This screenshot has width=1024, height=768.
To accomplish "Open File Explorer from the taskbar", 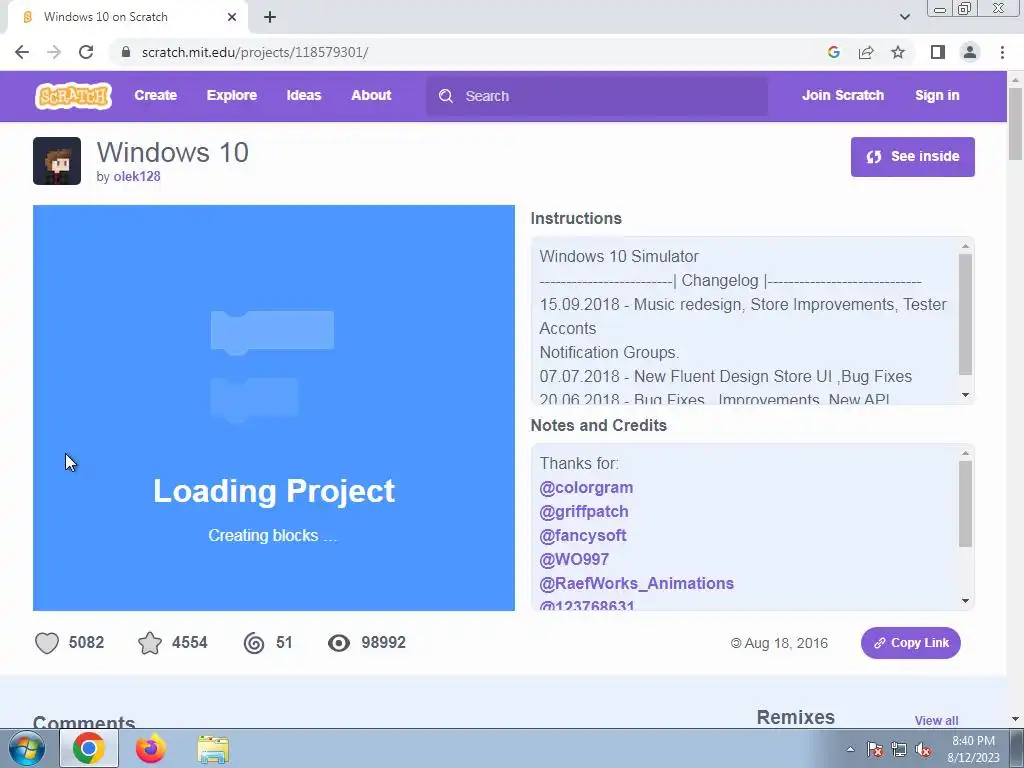I will click(213, 750).
